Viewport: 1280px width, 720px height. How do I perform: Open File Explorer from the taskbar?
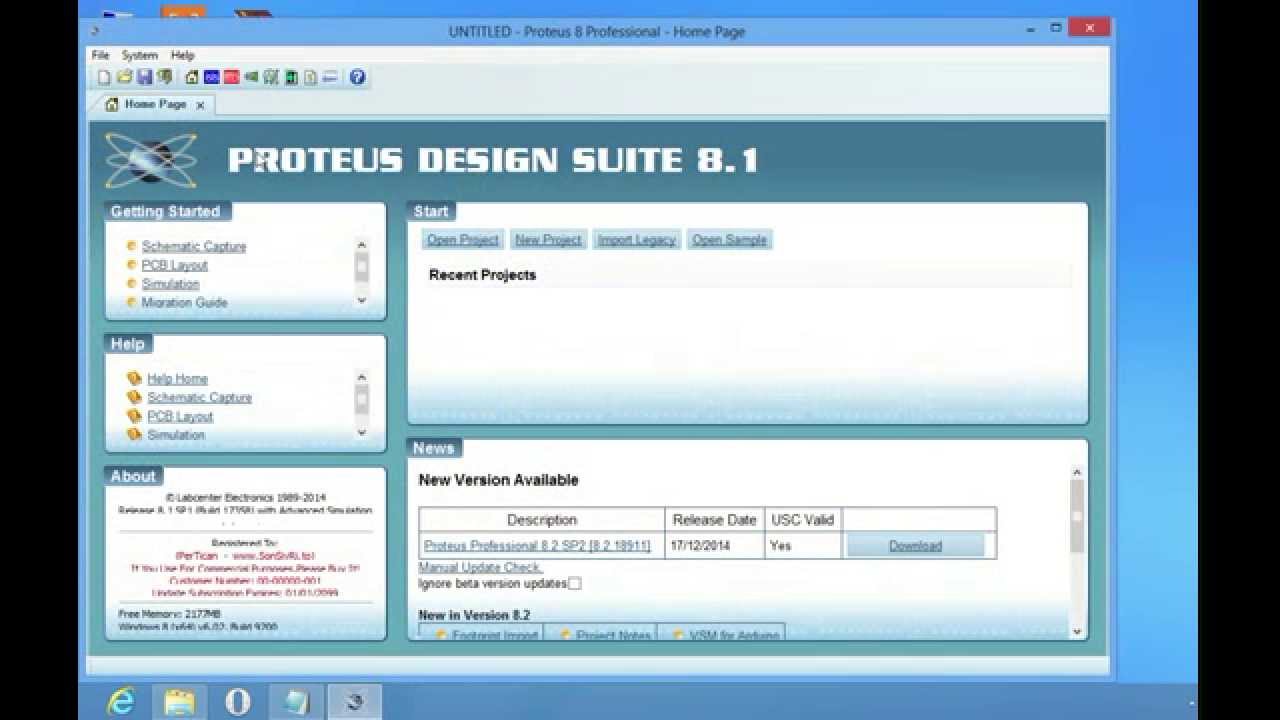pyautogui.click(x=179, y=702)
